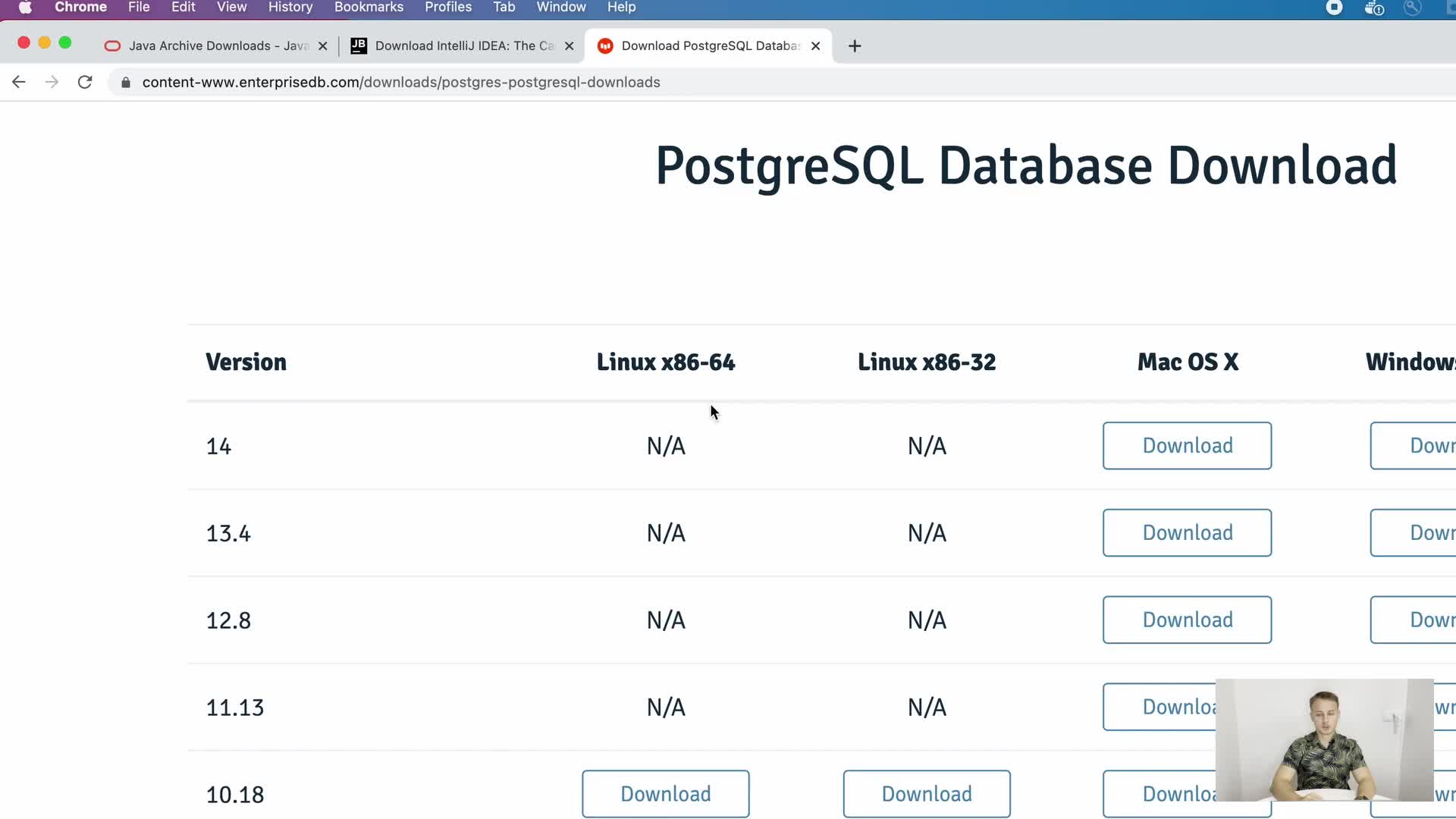Go back to previous page

click(19, 82)
